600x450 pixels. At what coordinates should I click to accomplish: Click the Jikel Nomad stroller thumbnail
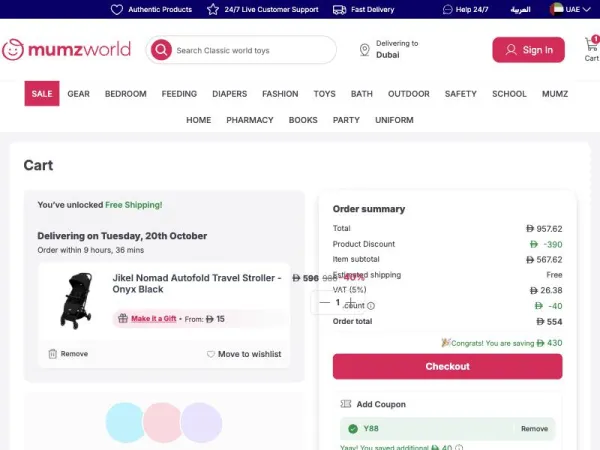(76, 301)
